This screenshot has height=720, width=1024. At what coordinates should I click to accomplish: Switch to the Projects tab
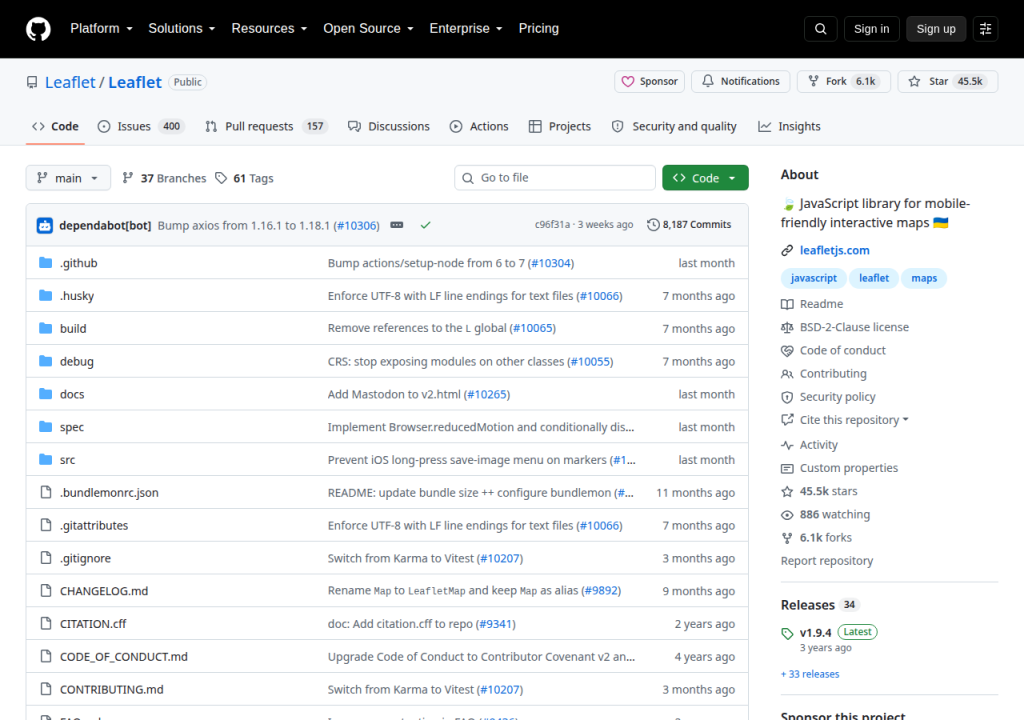coord(560,127)
